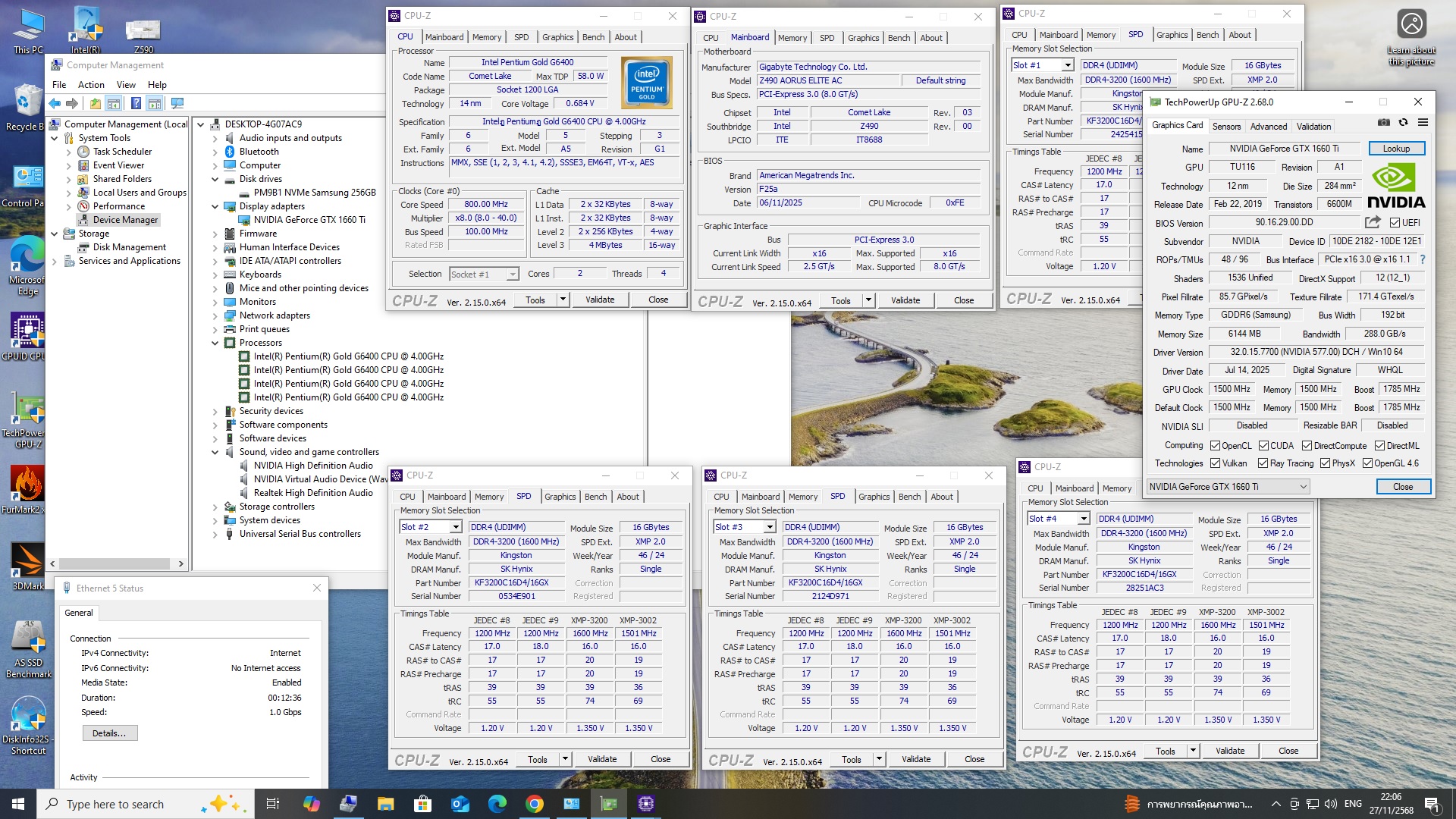The width and height of the screenshot is (1456, 819).
Task: Click the blue Help toolbar icon
Action: 136,104
